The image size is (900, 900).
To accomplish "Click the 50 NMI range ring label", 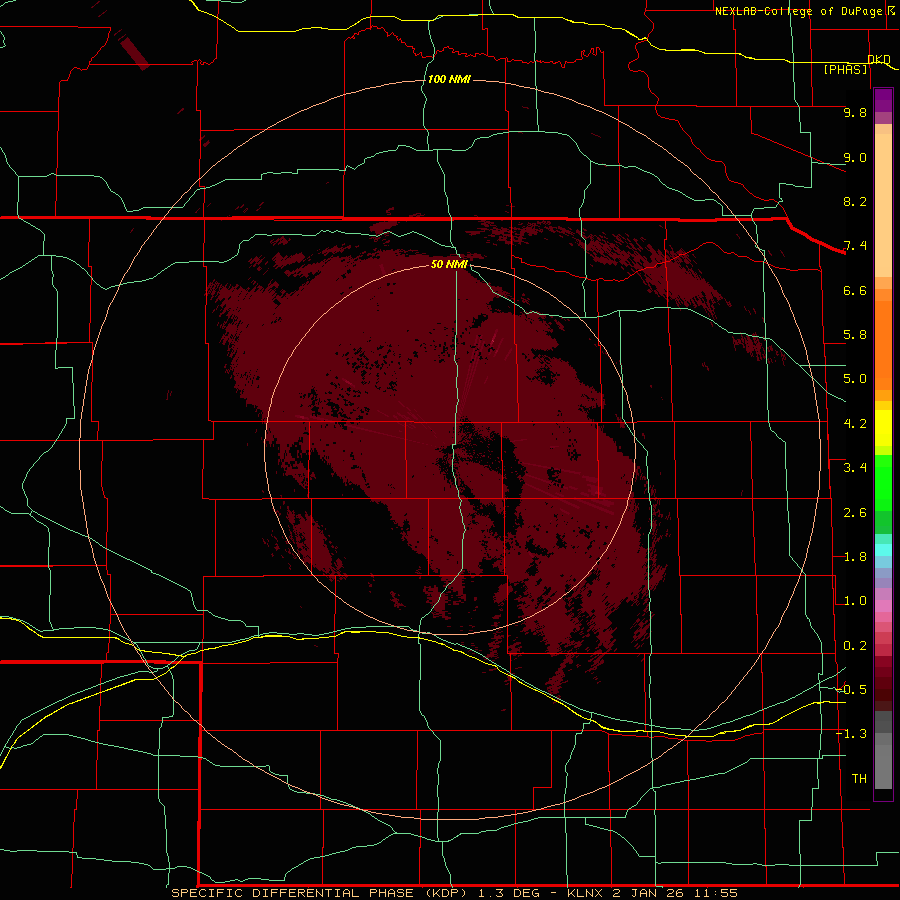I will tap(449, 264).
